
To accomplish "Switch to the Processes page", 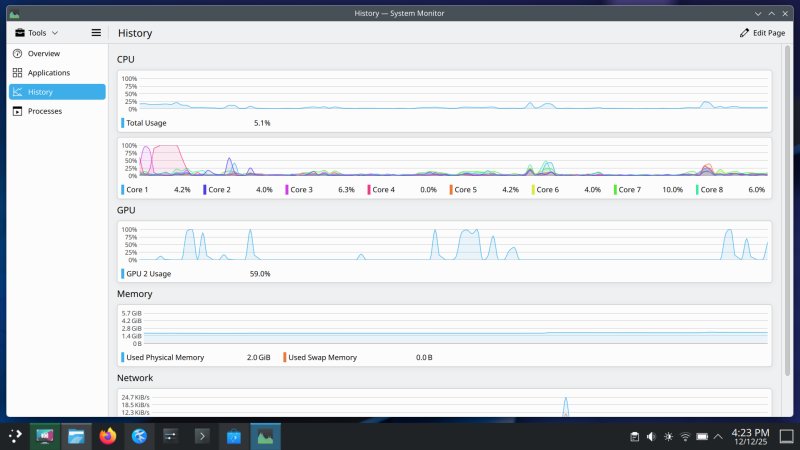I will coord(57,111).
